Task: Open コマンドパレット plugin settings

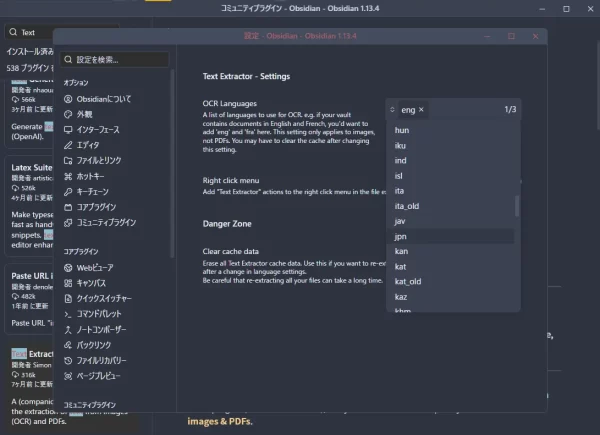Action: pyautogui.click(x=93, y=314)
